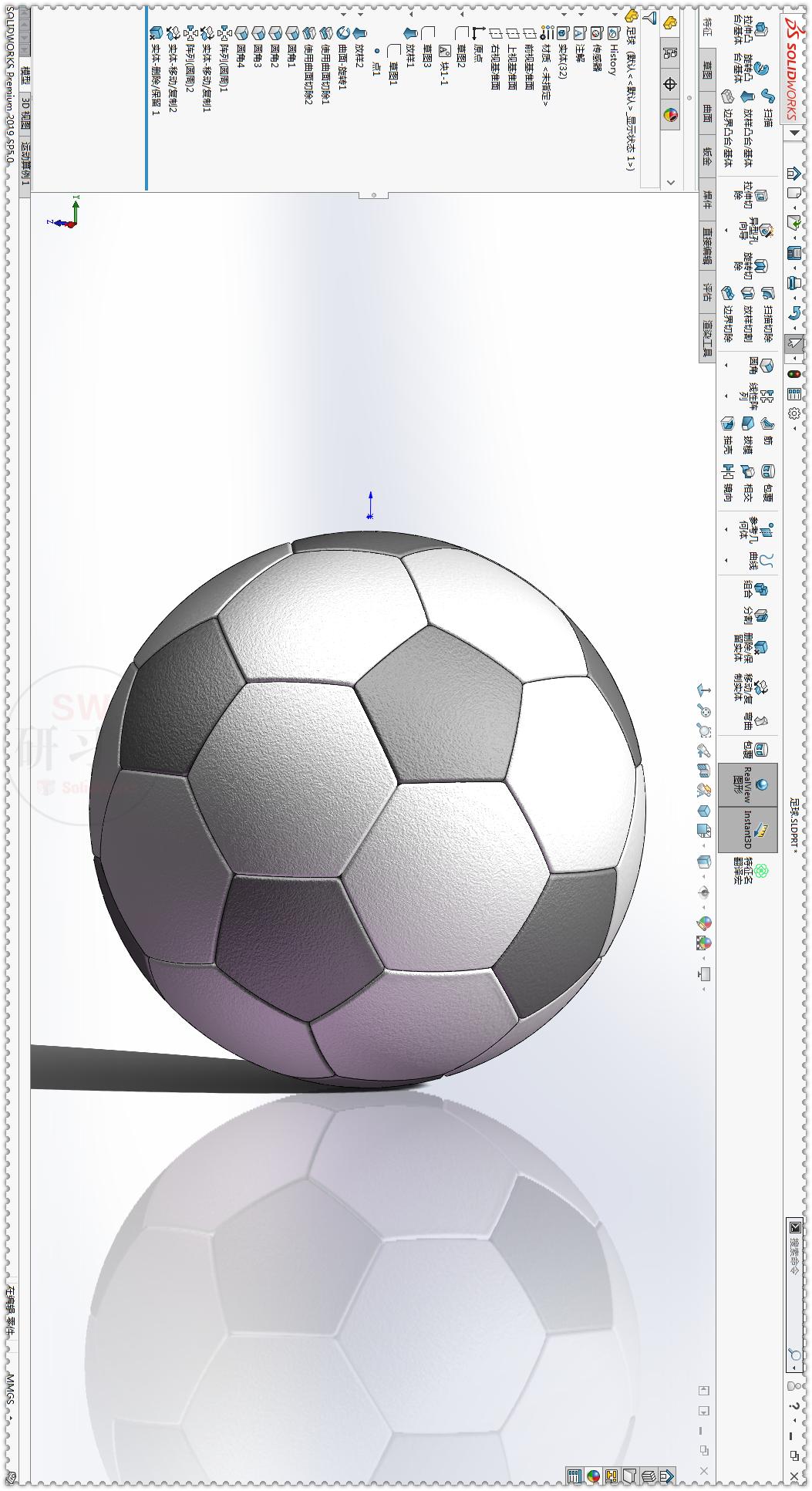812x1491 pixels.
Task: Click the Save icon in quick toolbar
Action: pyautogui.click(x=793, y=253)
